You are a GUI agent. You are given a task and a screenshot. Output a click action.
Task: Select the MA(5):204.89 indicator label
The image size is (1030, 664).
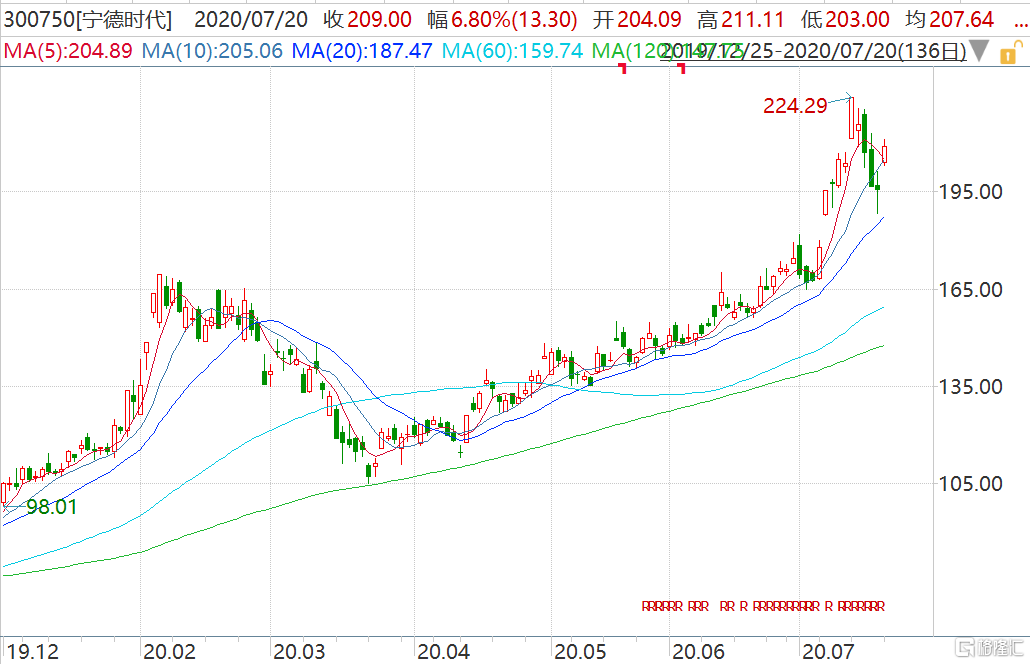(x=68, y=51)
